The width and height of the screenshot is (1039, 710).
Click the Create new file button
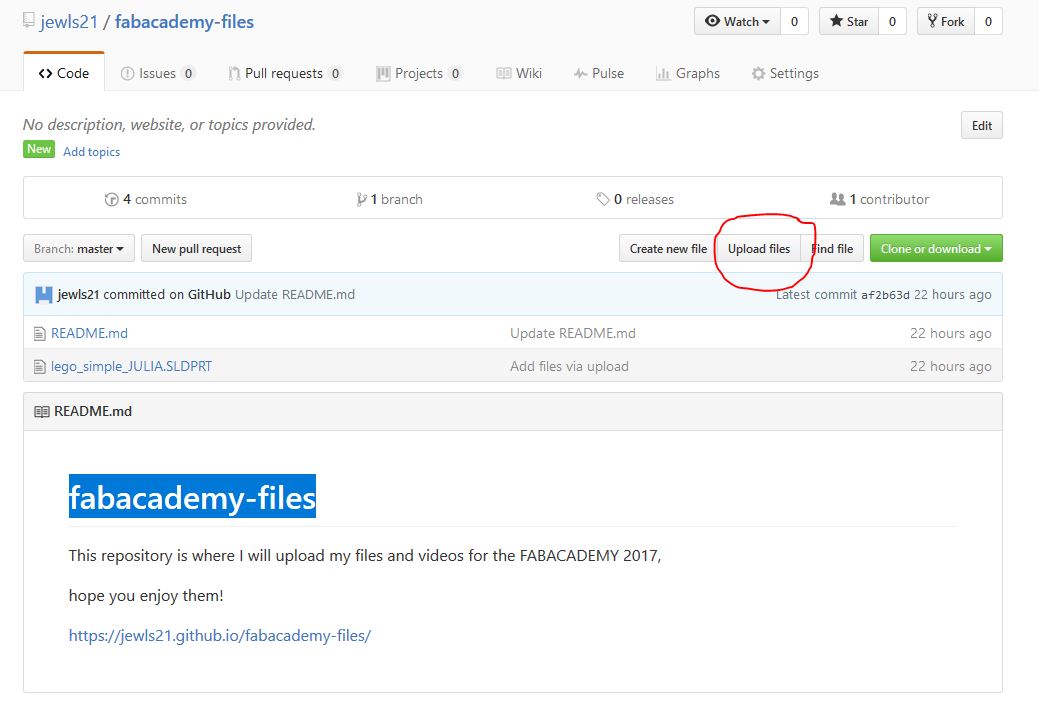tap(668, 249)
